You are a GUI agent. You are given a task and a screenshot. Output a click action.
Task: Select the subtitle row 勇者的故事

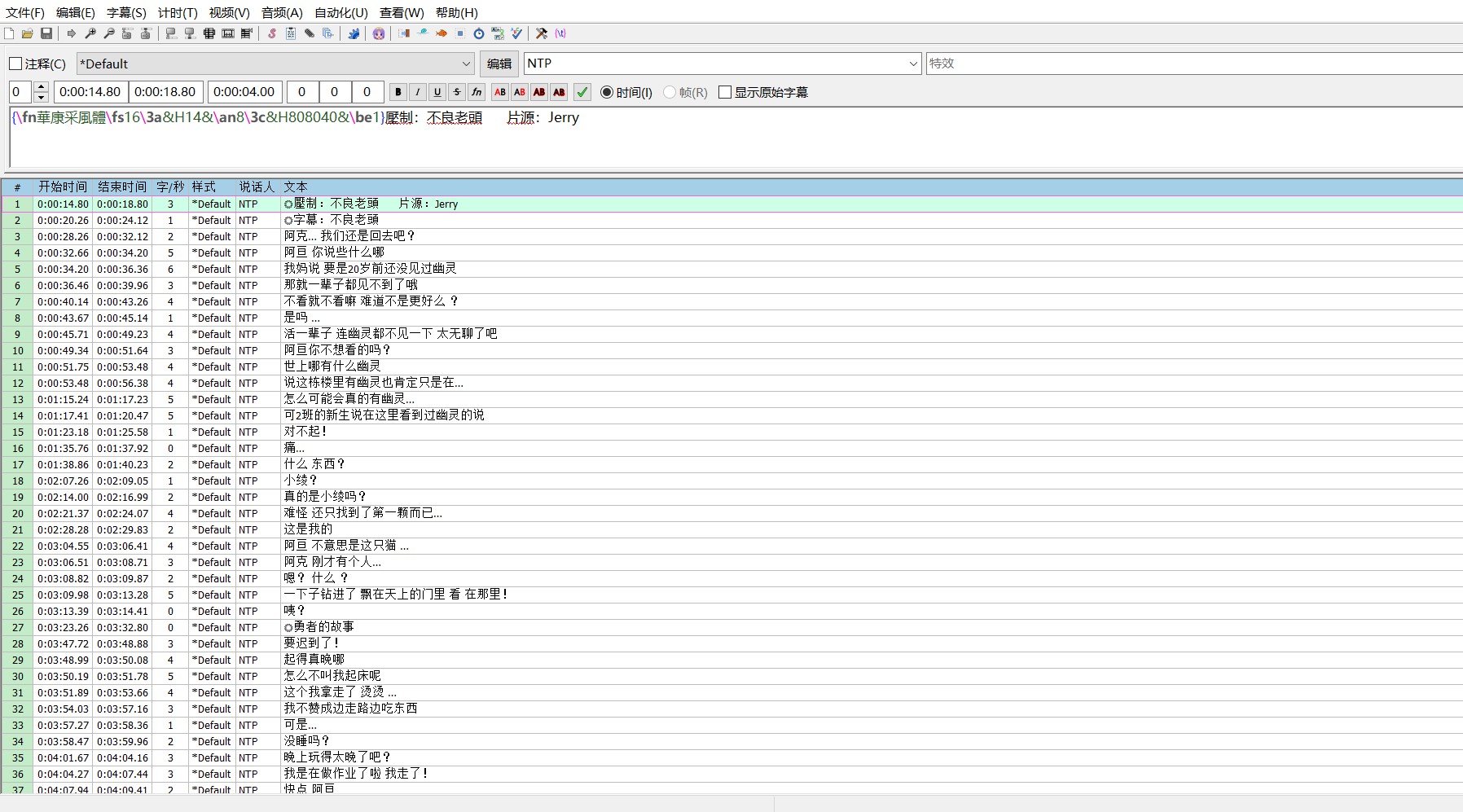coord(731,627)
